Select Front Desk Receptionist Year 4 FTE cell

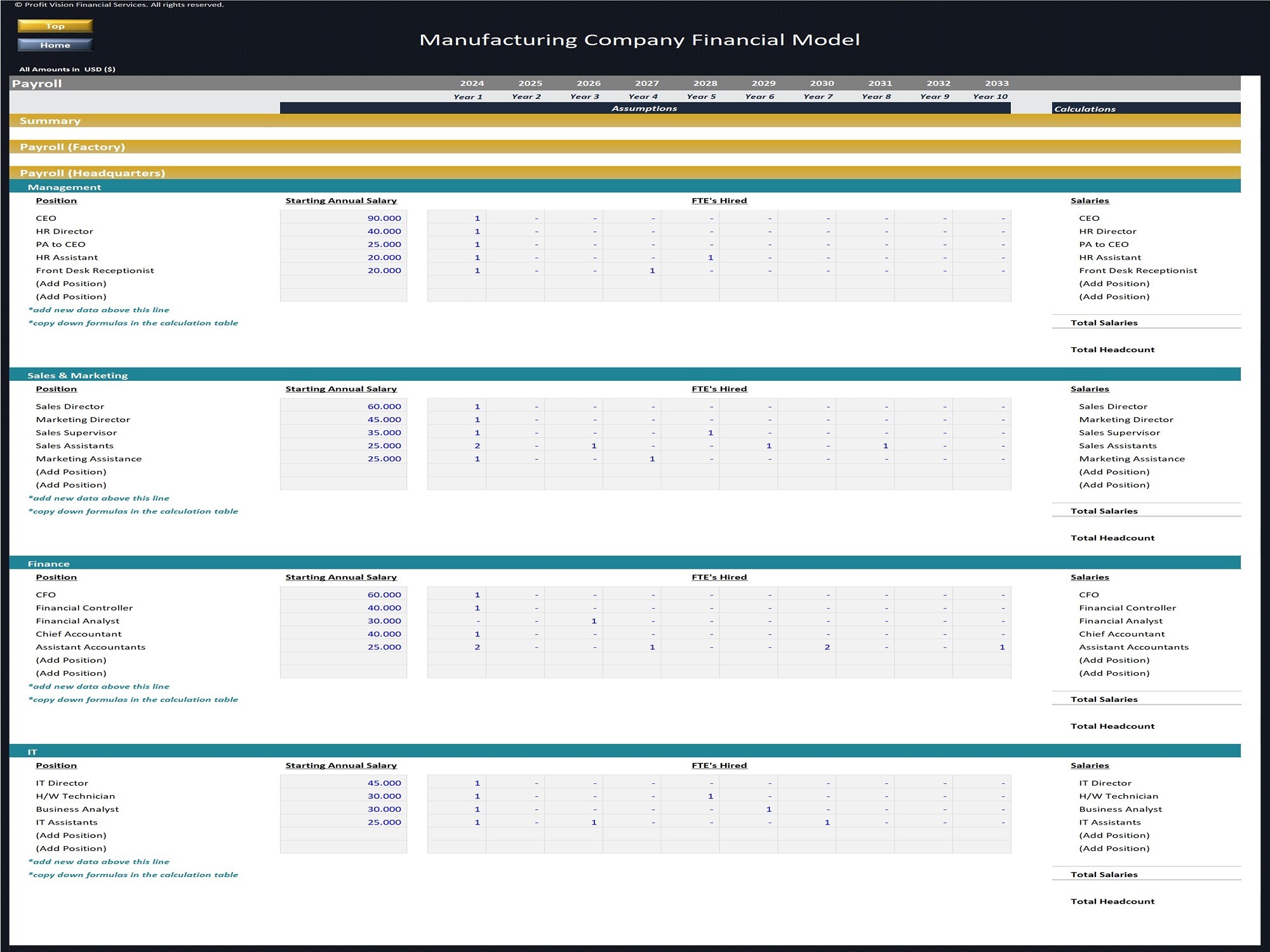[x=632, y=270]
